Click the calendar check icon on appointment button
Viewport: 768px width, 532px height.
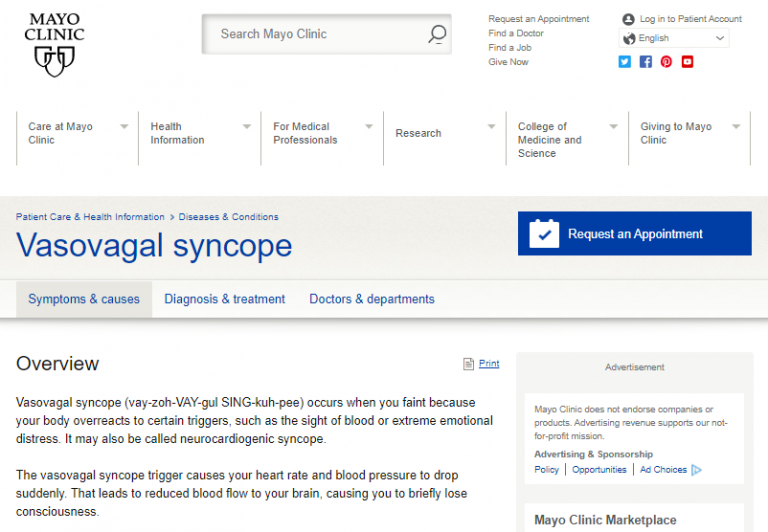click(x=544, y=234)
